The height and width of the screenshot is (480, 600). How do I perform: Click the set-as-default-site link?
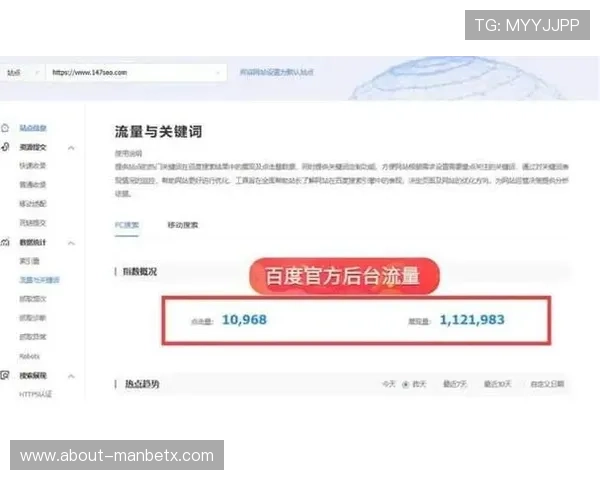(277, 72)
